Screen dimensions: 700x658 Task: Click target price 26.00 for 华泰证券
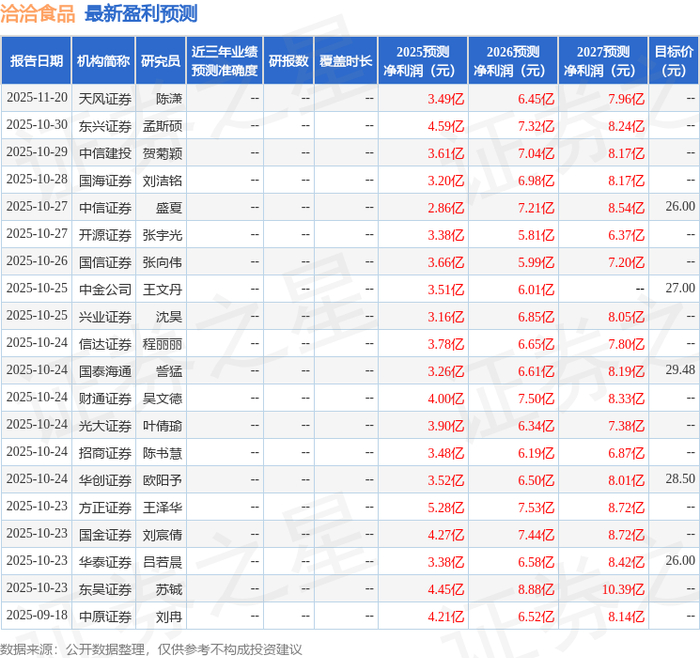pos(680,560)
